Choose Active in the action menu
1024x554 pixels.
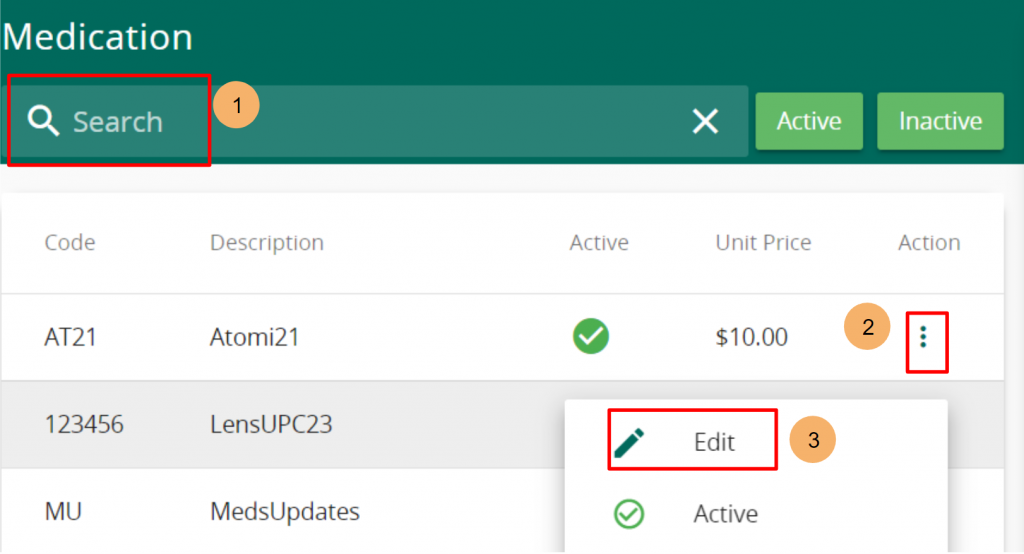click(x=726, y=514)
